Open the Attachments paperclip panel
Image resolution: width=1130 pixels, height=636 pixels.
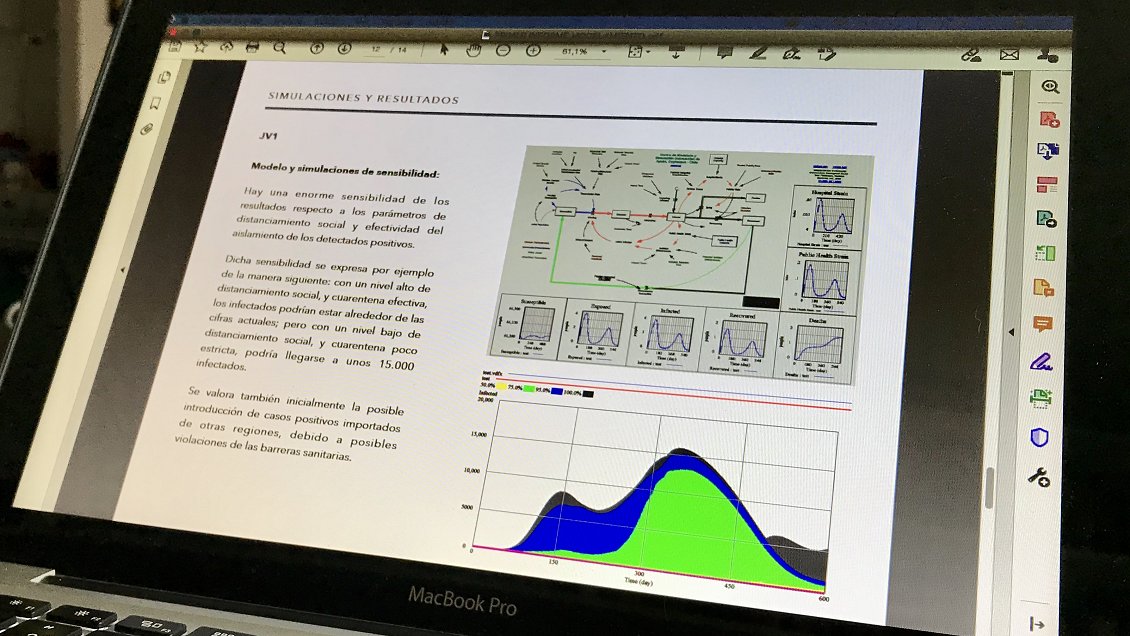pos(147,129)
